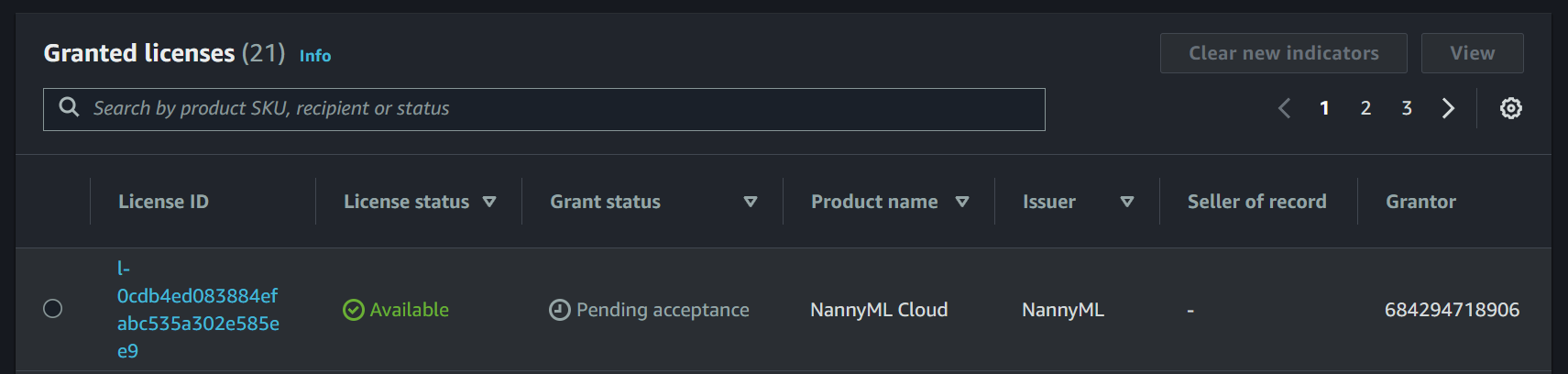Sort by Product name using its arrow

962,202
